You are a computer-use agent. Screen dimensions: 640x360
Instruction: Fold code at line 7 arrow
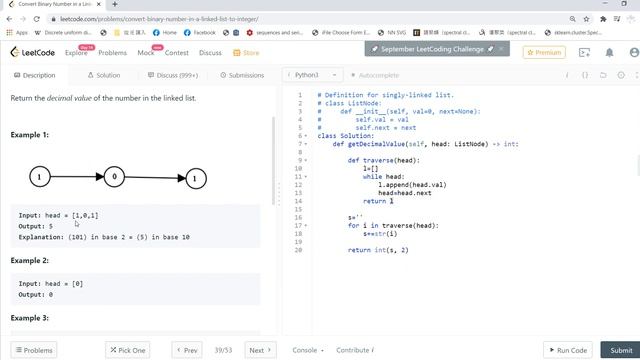pos(306,144)
